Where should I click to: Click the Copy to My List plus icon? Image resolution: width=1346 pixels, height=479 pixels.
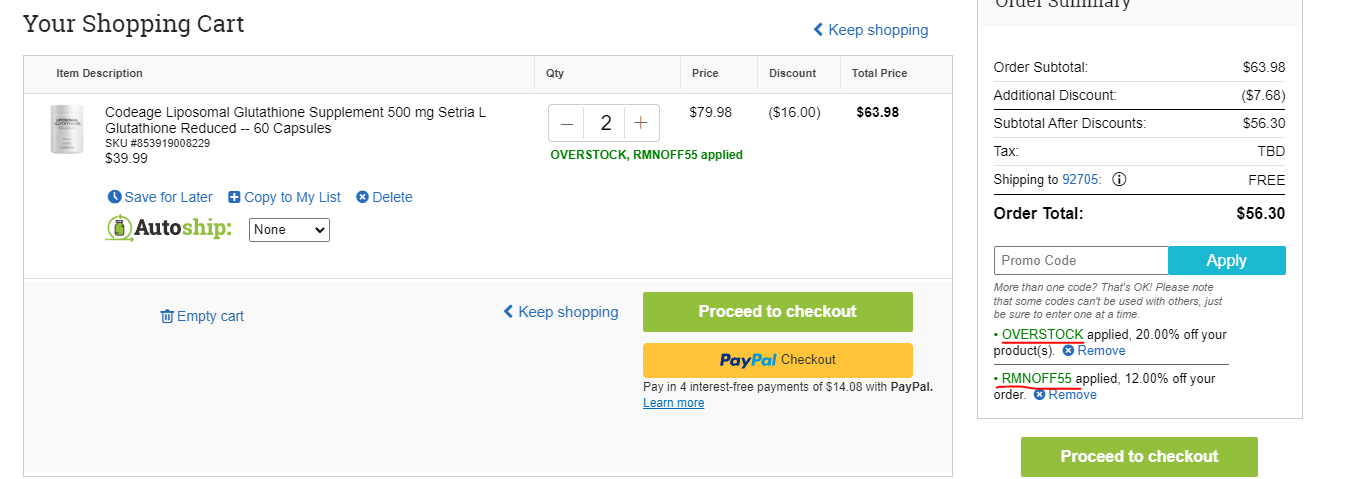234,197
